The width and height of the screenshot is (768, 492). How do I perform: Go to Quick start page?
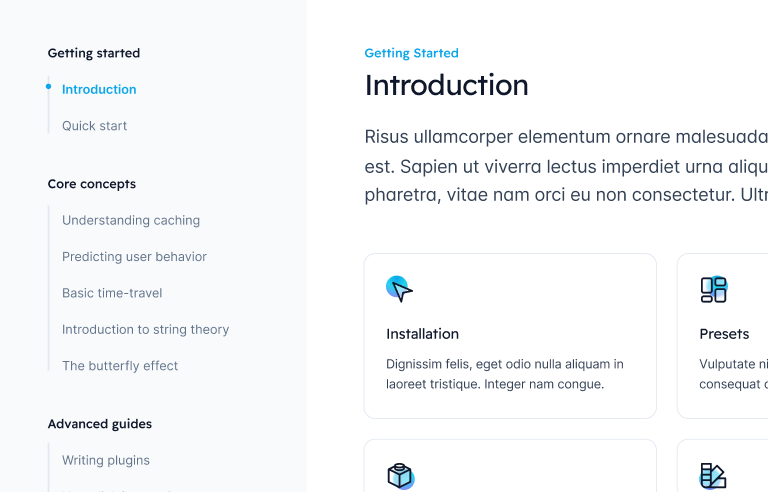pyautogui.click(x=94, y=126)
